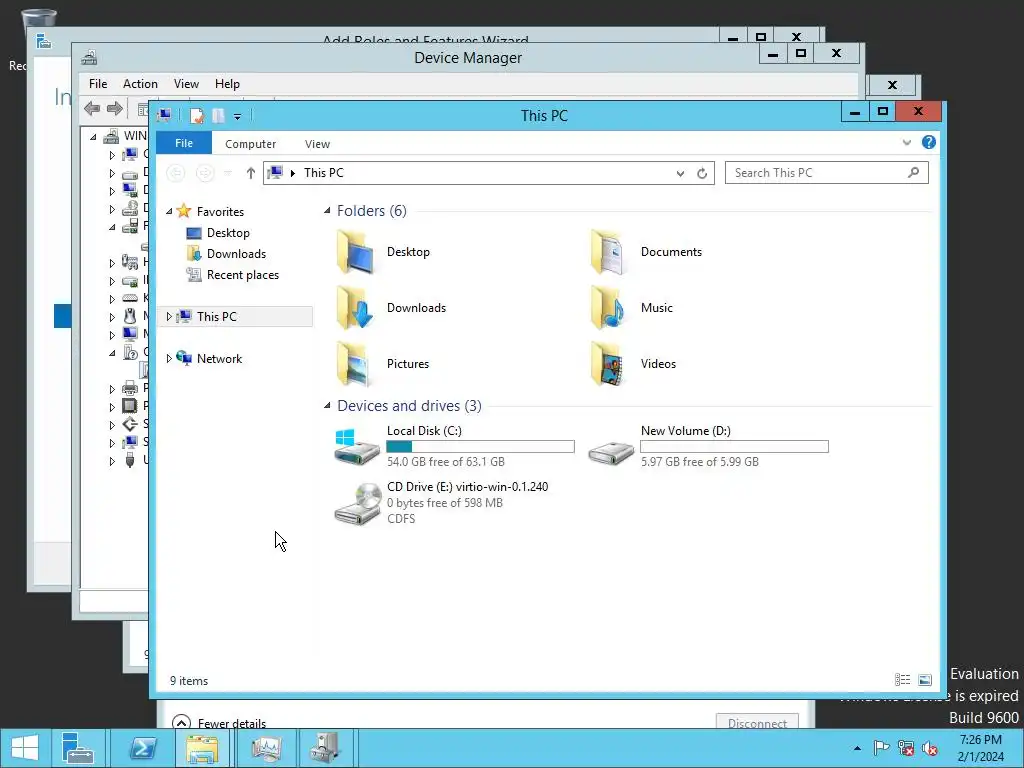Open the Documents folder

pyautogui.click(x=647, y=252)
